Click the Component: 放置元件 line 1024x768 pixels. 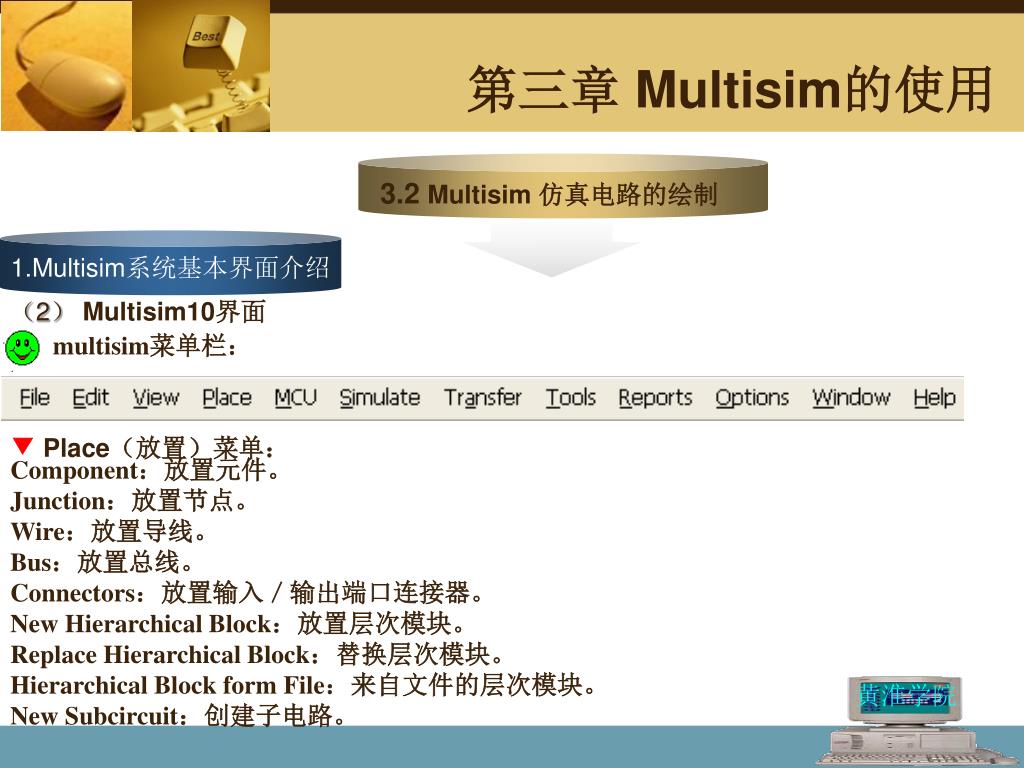[x=145, y=470]
